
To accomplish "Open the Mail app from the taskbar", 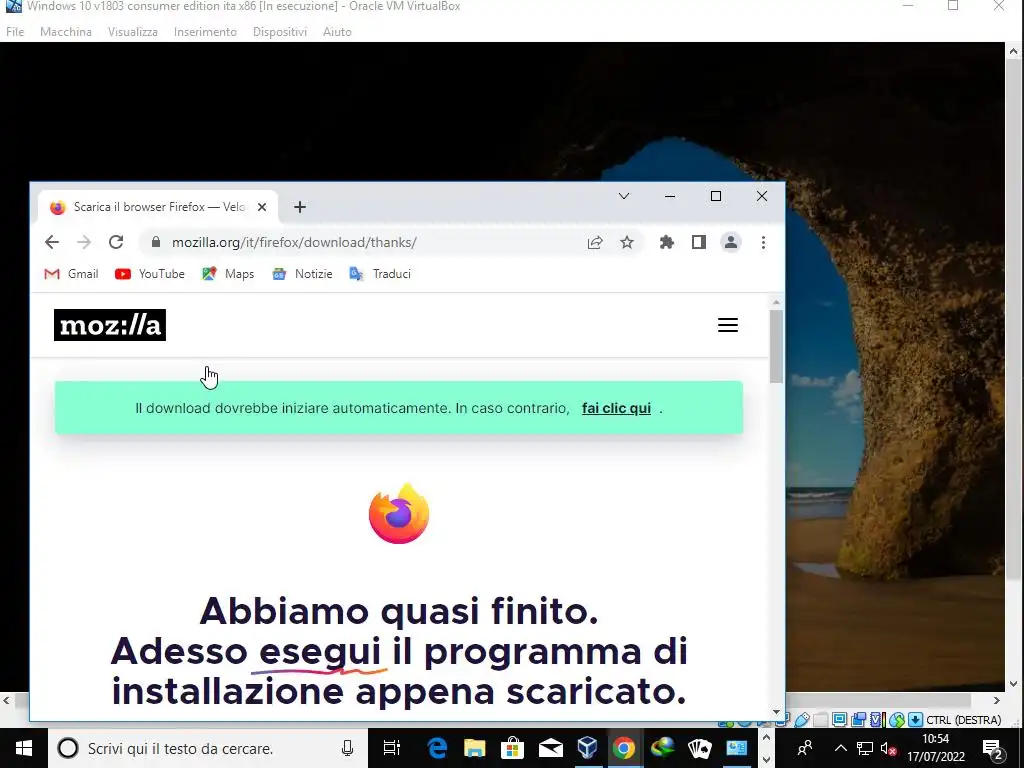I will point(551,748).
